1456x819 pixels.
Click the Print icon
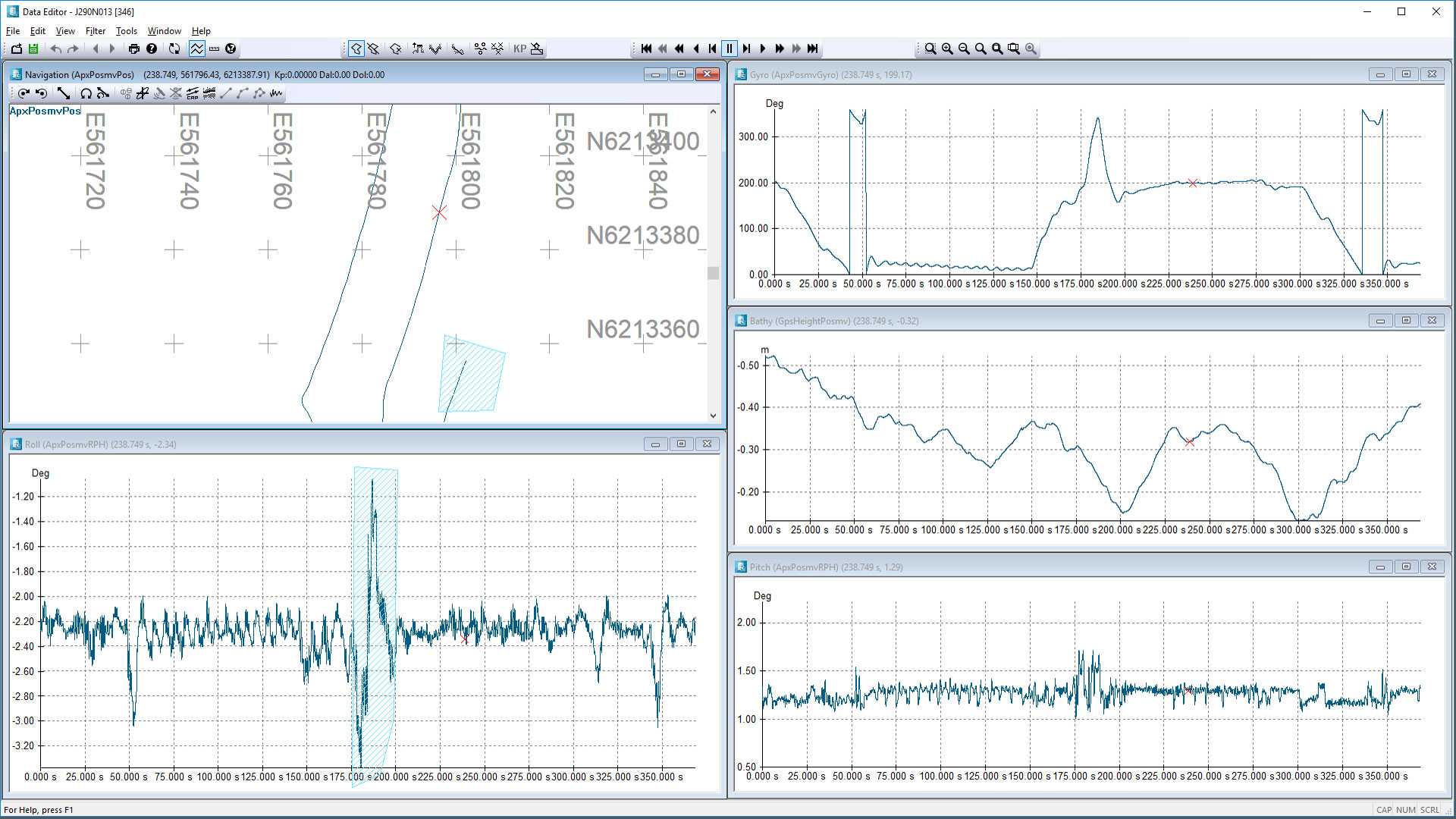pos(134,49)
